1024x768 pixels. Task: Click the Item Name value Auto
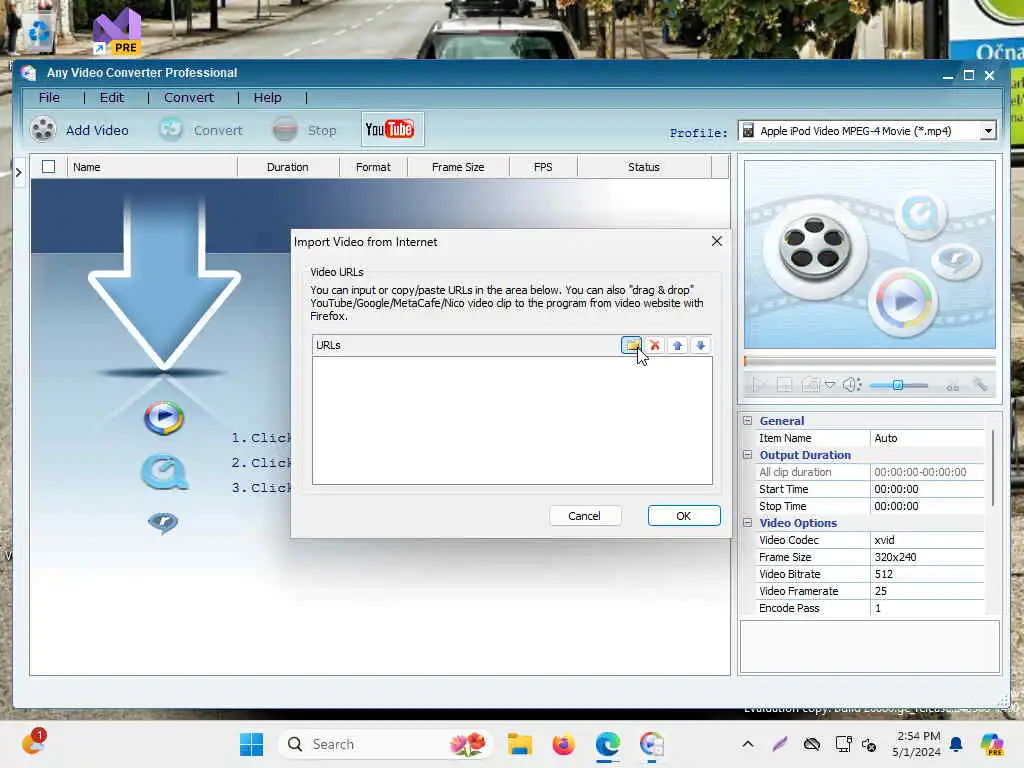[927, 438]
